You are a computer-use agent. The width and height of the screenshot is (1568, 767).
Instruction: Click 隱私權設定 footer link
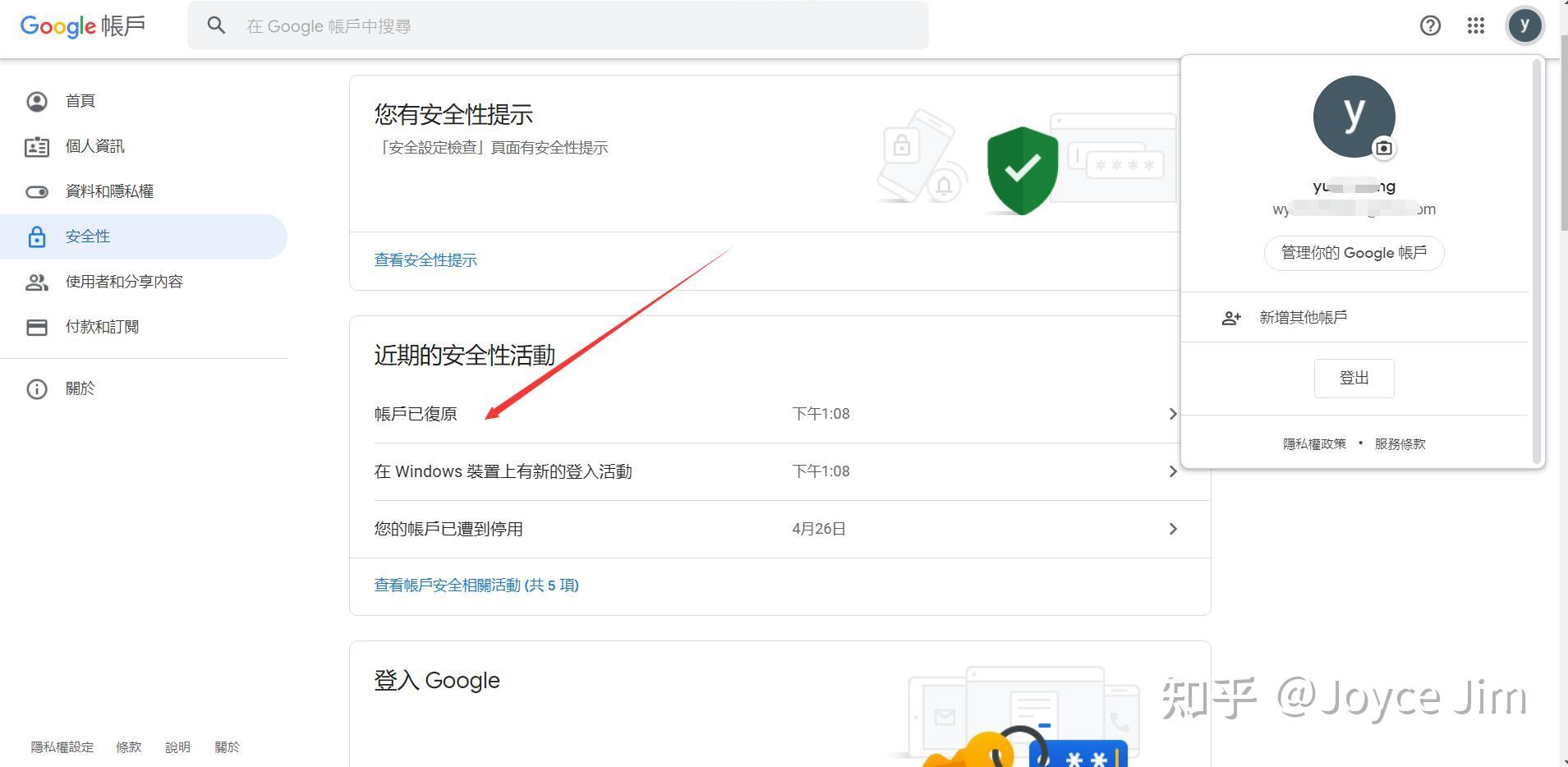tap(62, 747)
